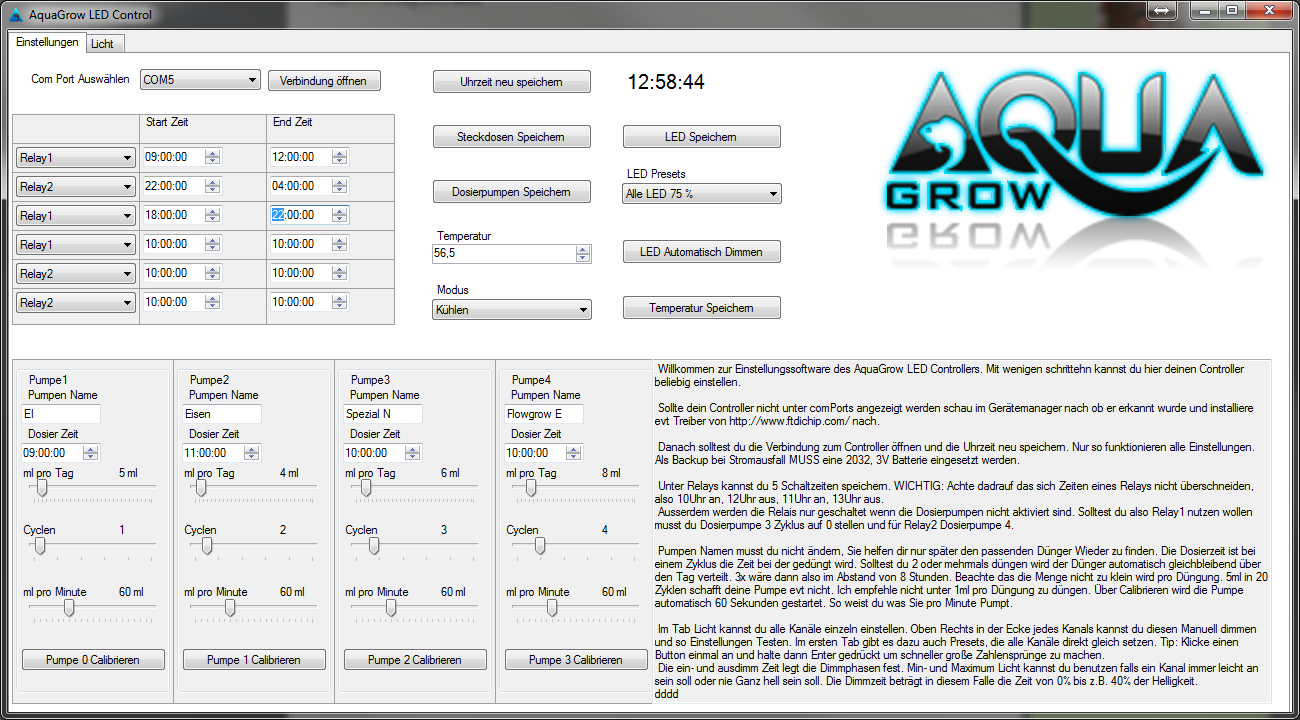This screenshot has height=720, width=1300.
Task: Click the Pumpe4 name field Flowgrow E
Action: pyautogui.click(x=544, y=414)
